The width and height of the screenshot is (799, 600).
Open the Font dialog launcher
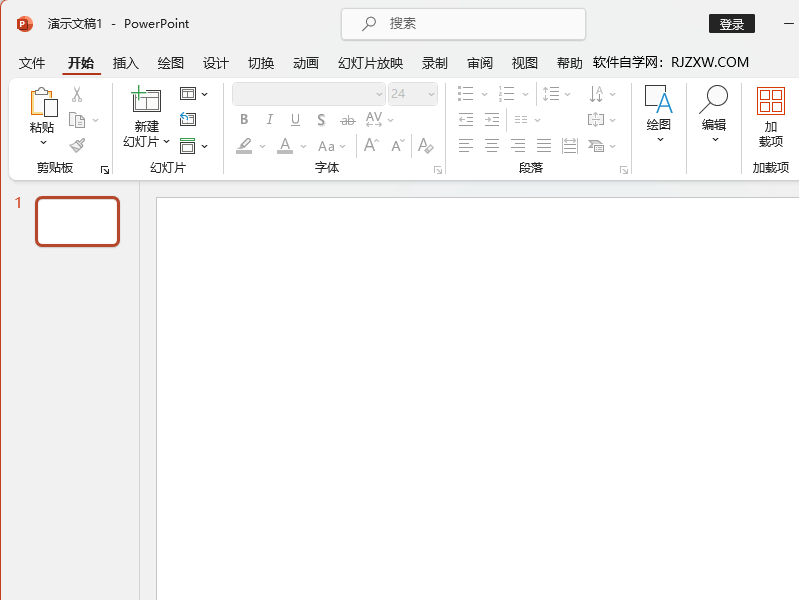pos(438,170)
